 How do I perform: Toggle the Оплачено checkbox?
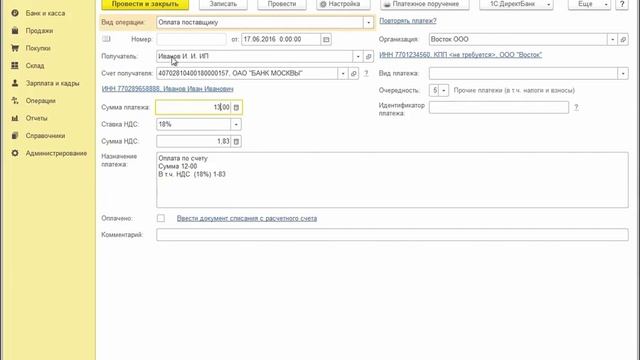161,218
